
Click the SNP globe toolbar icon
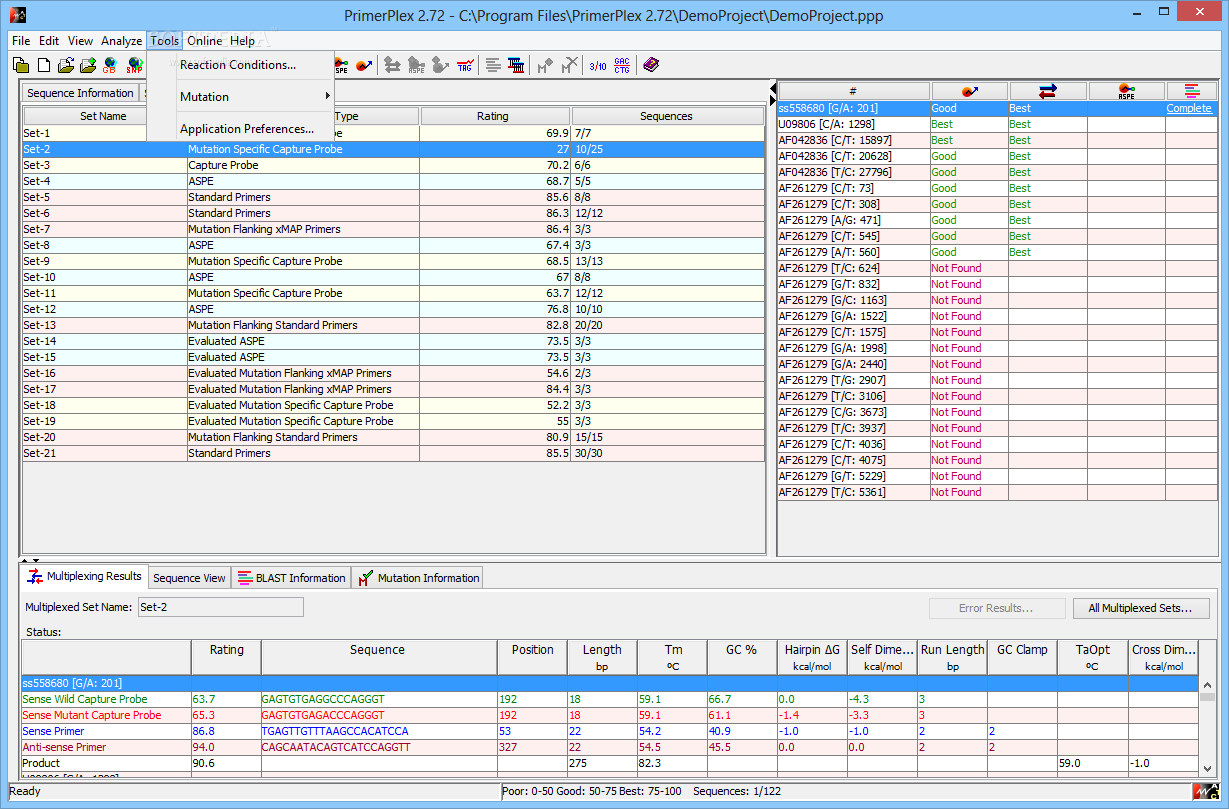134,66
